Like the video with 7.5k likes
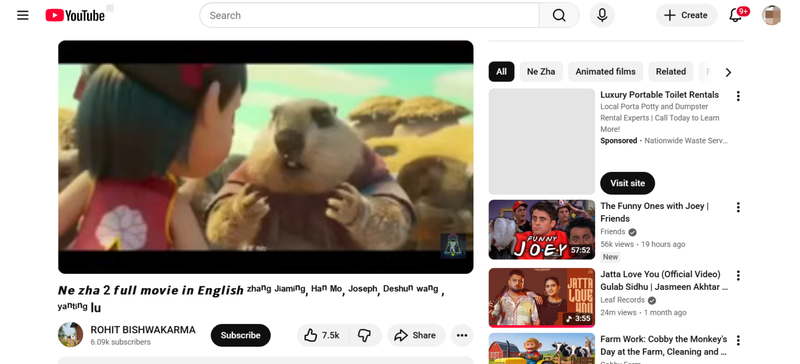 [323, 335]
